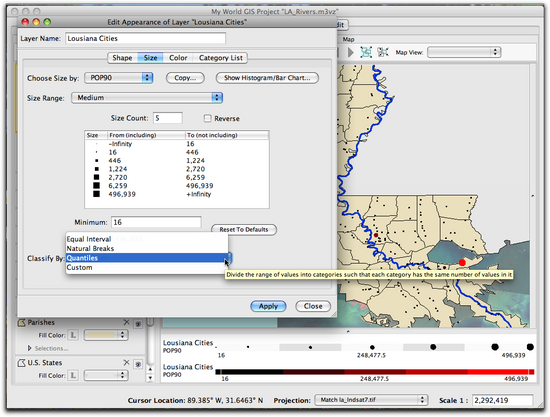550x417 pixels.
Task: Click the Close button in dialog
Action: pos(313,306)
